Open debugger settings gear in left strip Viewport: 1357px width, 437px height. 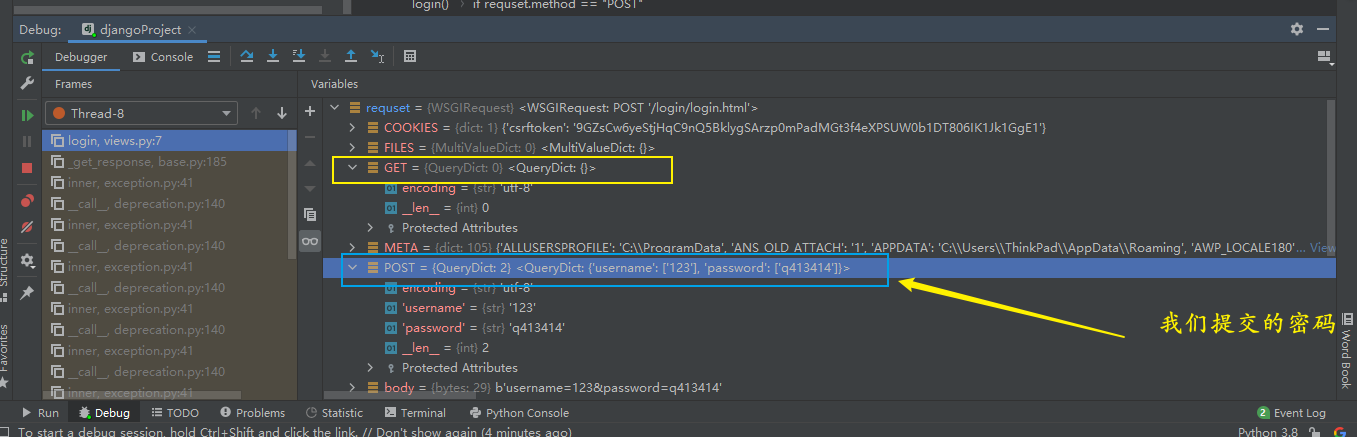[x=27, y=260]
